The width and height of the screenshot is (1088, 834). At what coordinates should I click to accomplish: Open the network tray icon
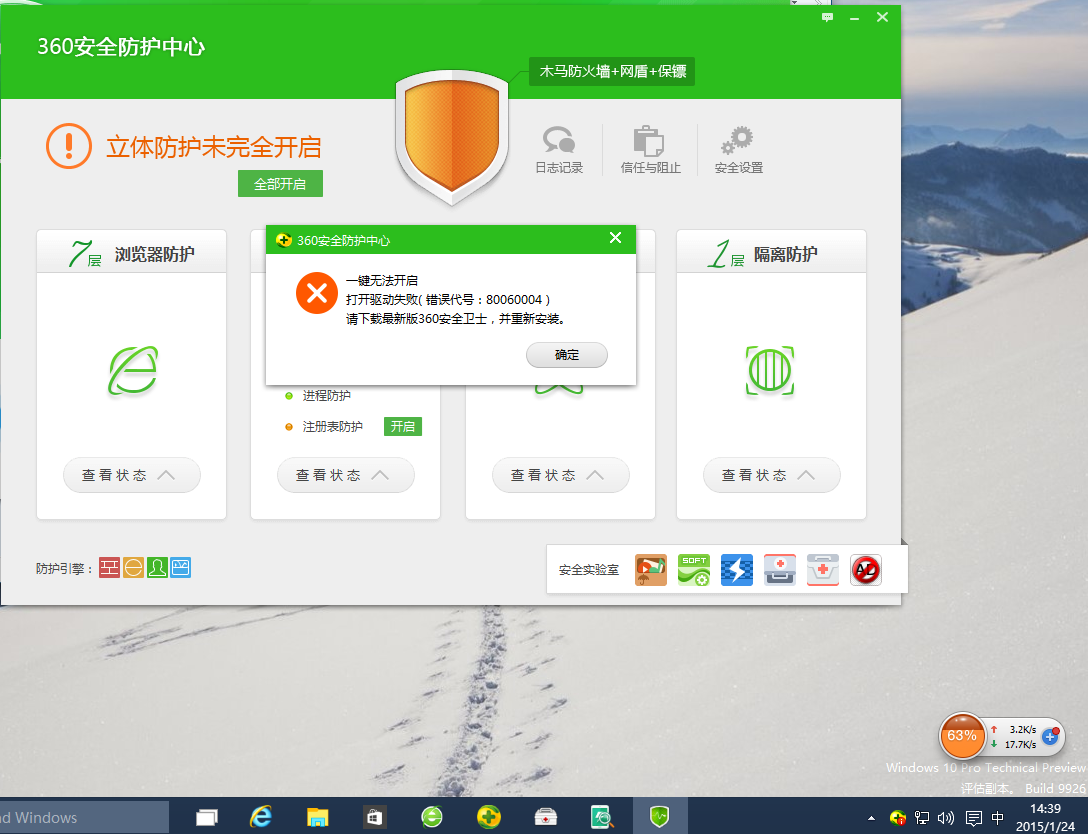pyautogui.click(x=921, y=818)
